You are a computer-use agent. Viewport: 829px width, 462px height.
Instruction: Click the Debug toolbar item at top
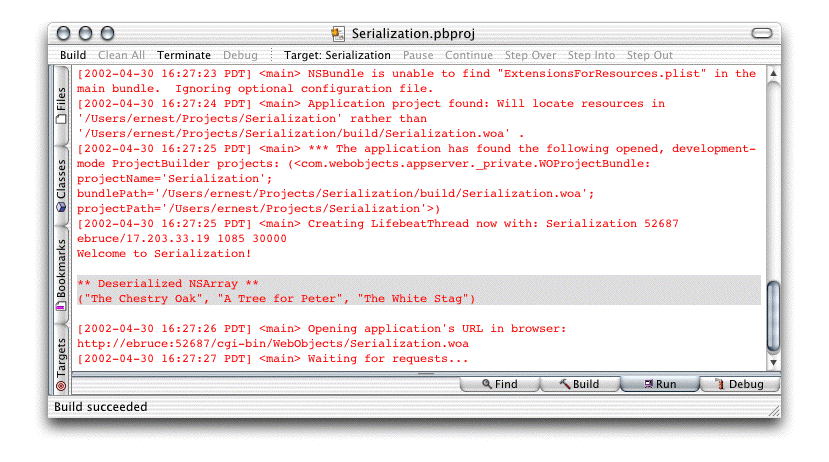coord(240,55)
